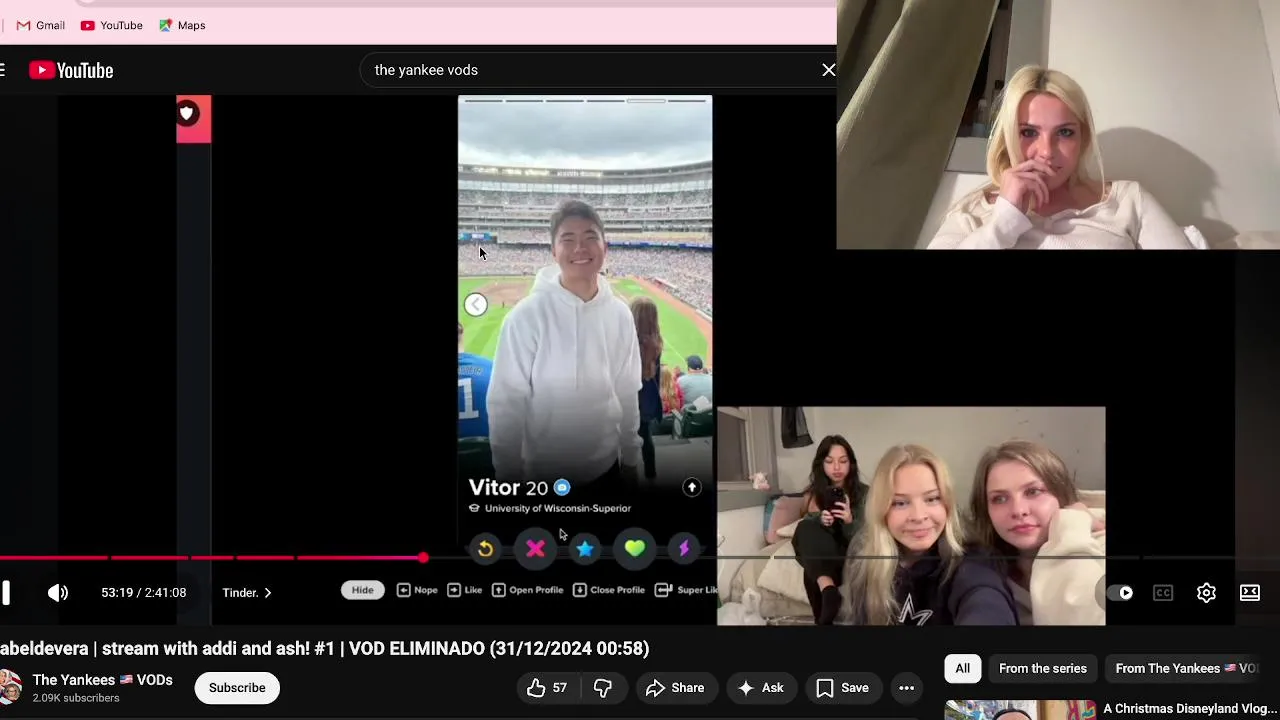
Task: Click the Ask button
Action: pyautogui.click(x=761, y=688)
